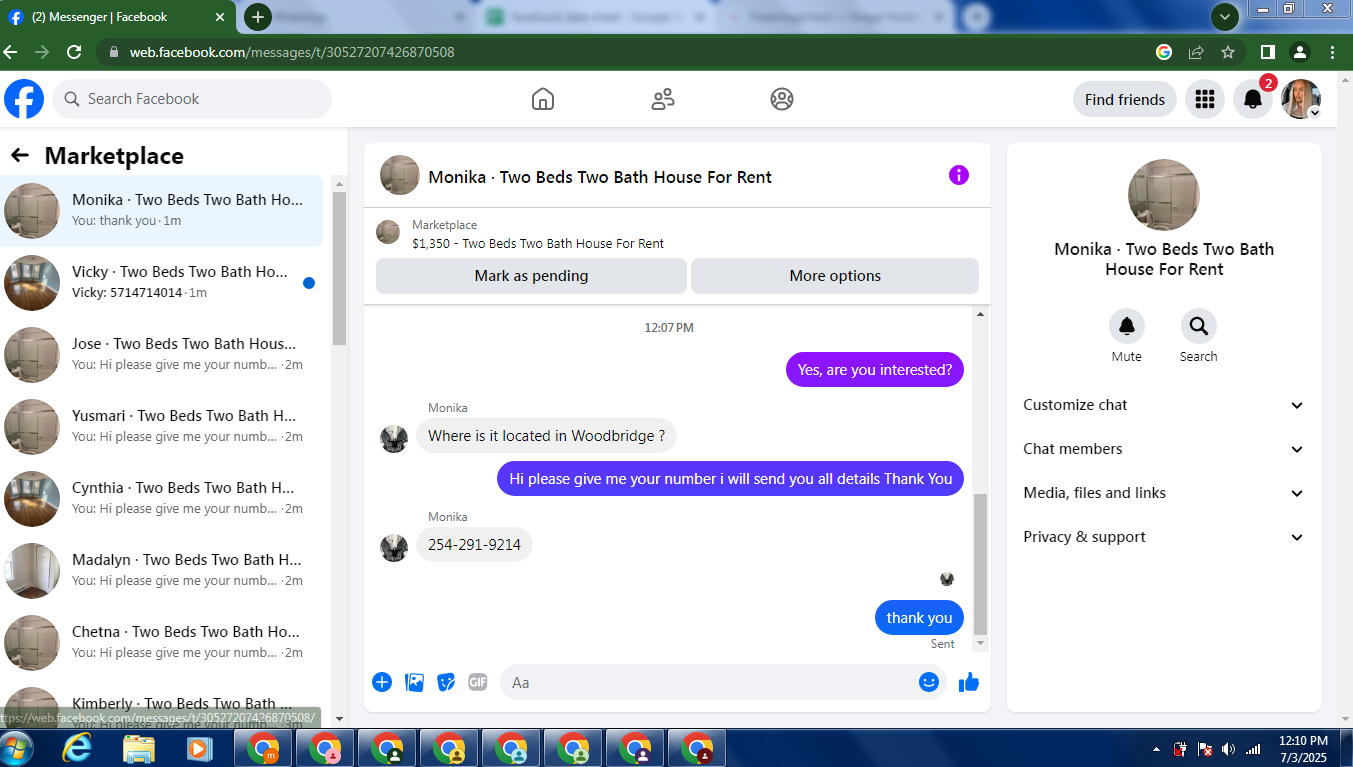Open Monika's conversation in the list
Screen dimensions: 1353x767
(x=162, y=210)
